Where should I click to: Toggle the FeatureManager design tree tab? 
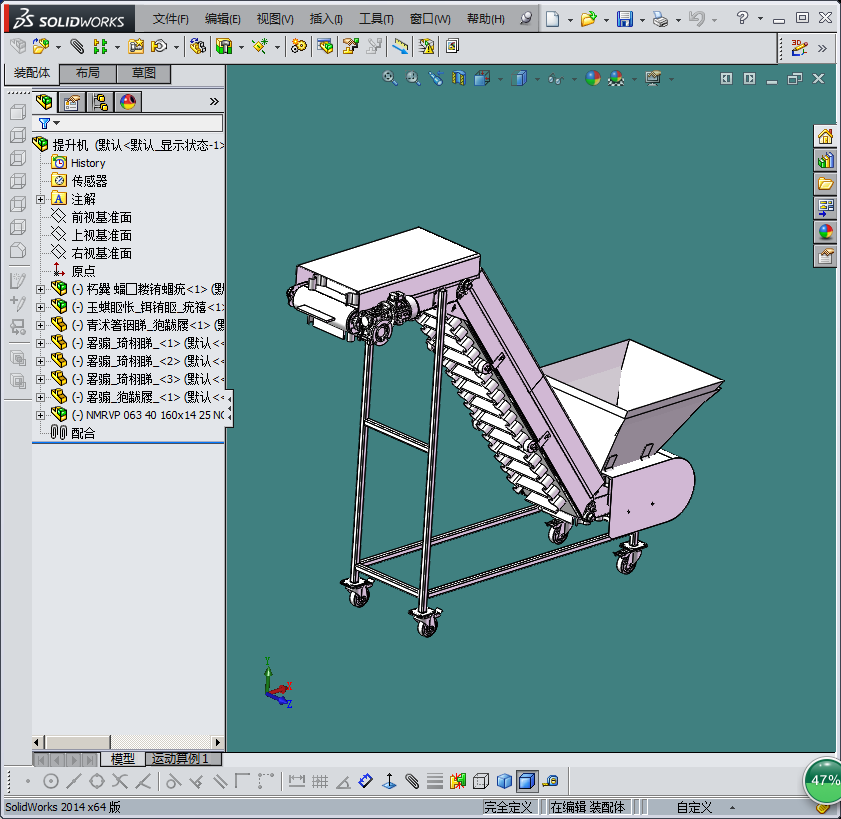tap(44, 101)
